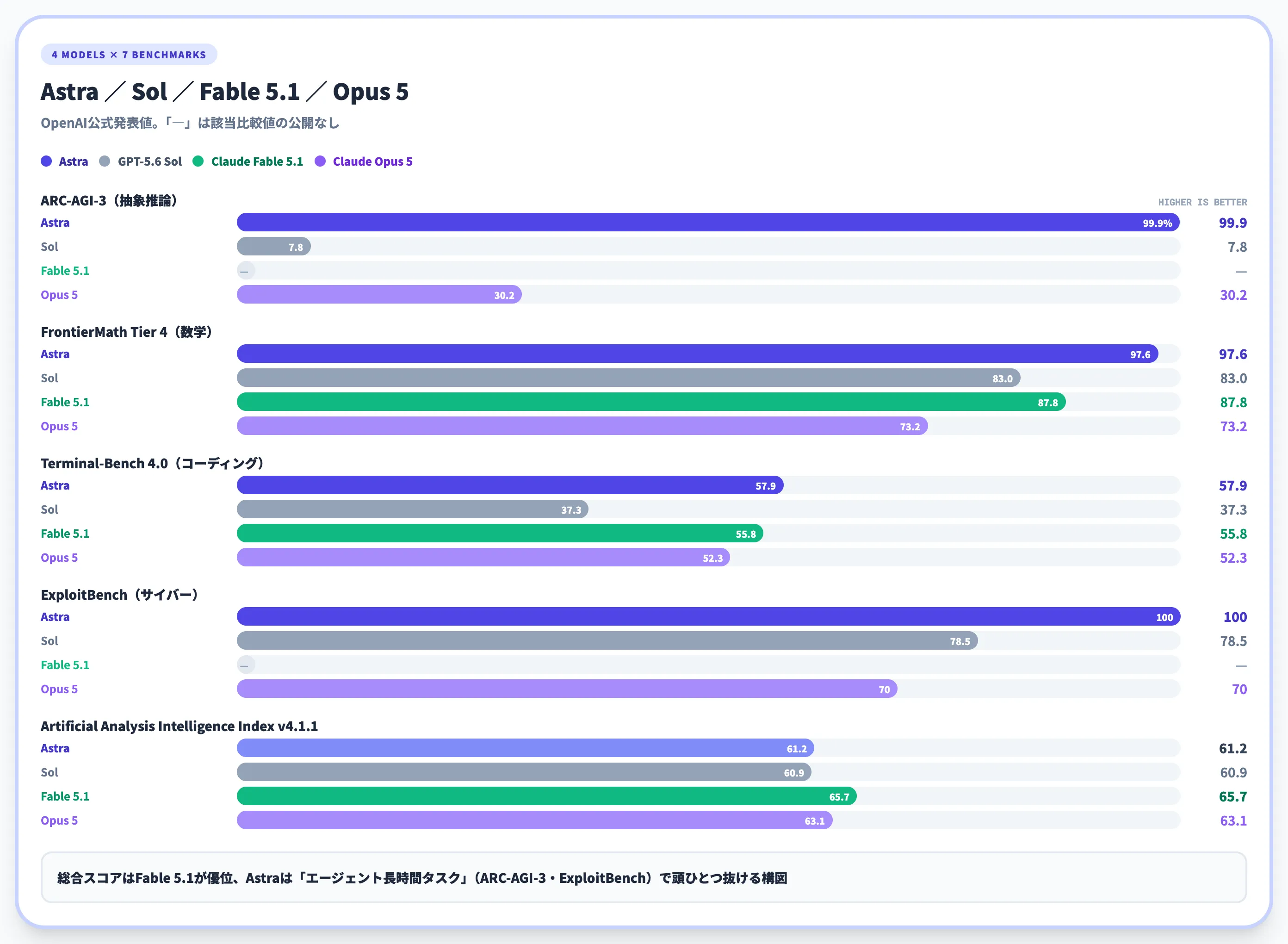This screenshot has height=944, width=1288.
Task: Click the 'Claude Fable 5.1' legend label
Action: pos(257,161)
